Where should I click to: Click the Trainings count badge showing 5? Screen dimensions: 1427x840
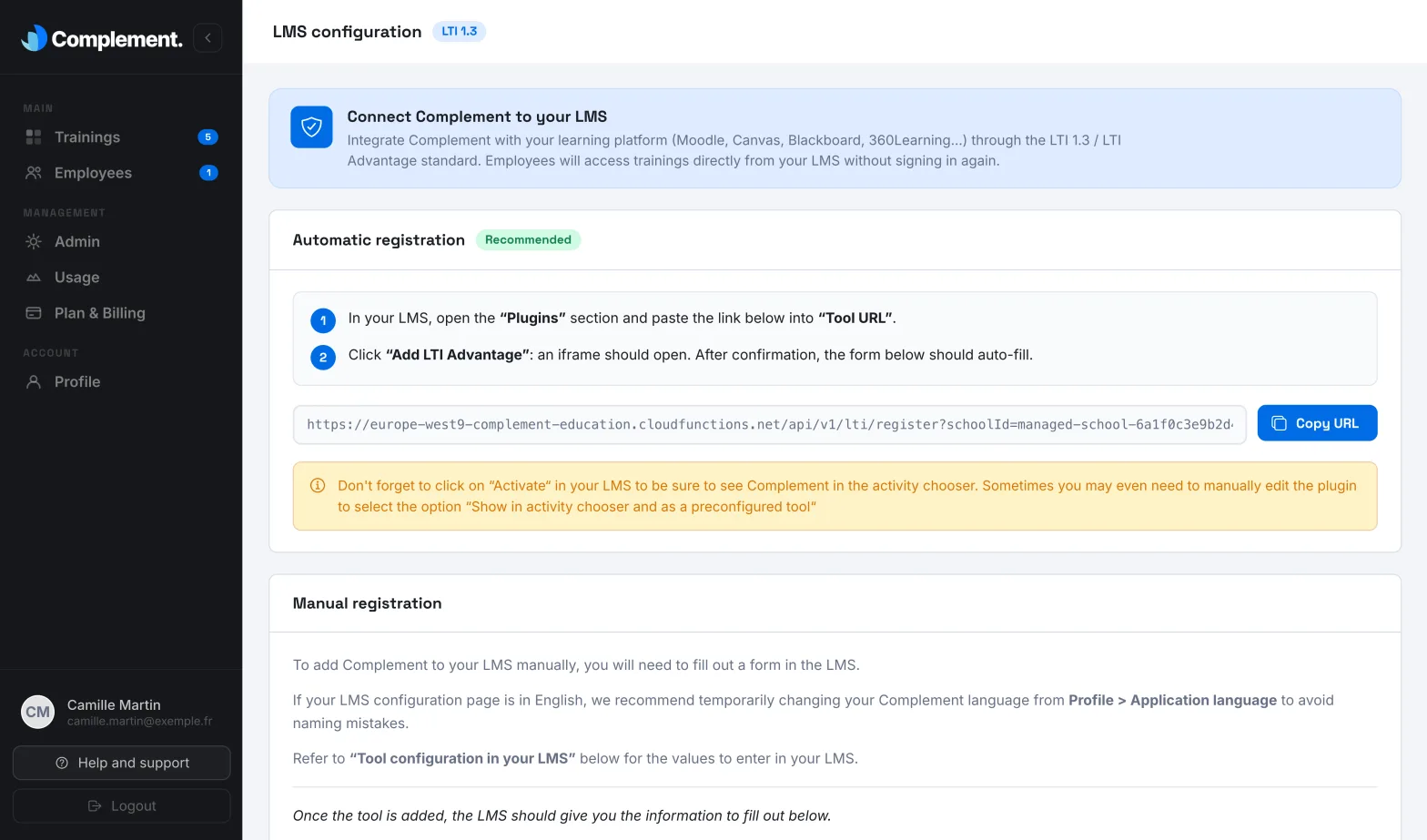[x=207, y=137]
